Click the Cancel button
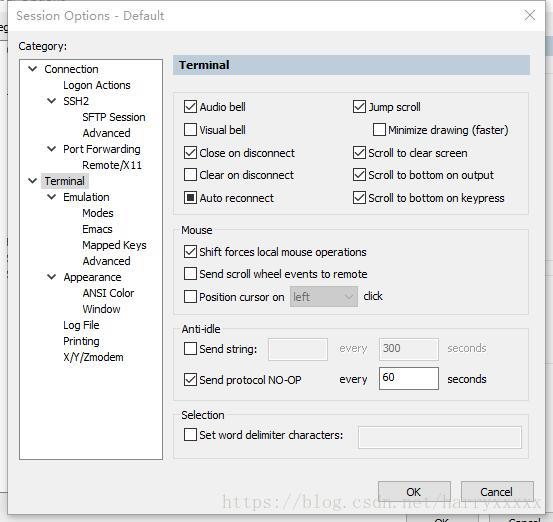The width and height of the screenshot is (553, 522). pyautogui.click(x=497, y=492)
